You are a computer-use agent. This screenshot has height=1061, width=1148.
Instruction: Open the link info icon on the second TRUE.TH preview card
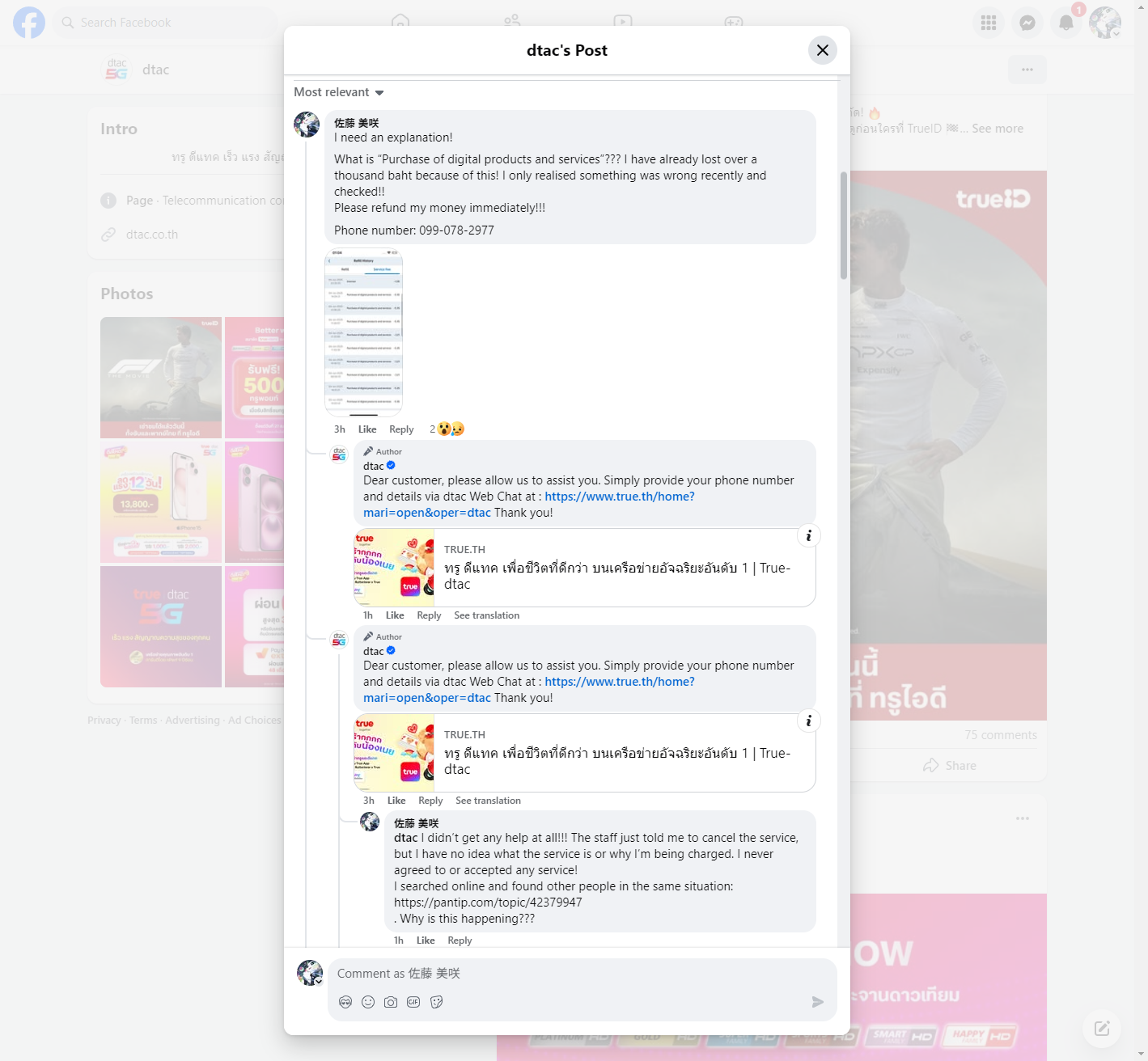pyautogui.click(x=808, y=721)
